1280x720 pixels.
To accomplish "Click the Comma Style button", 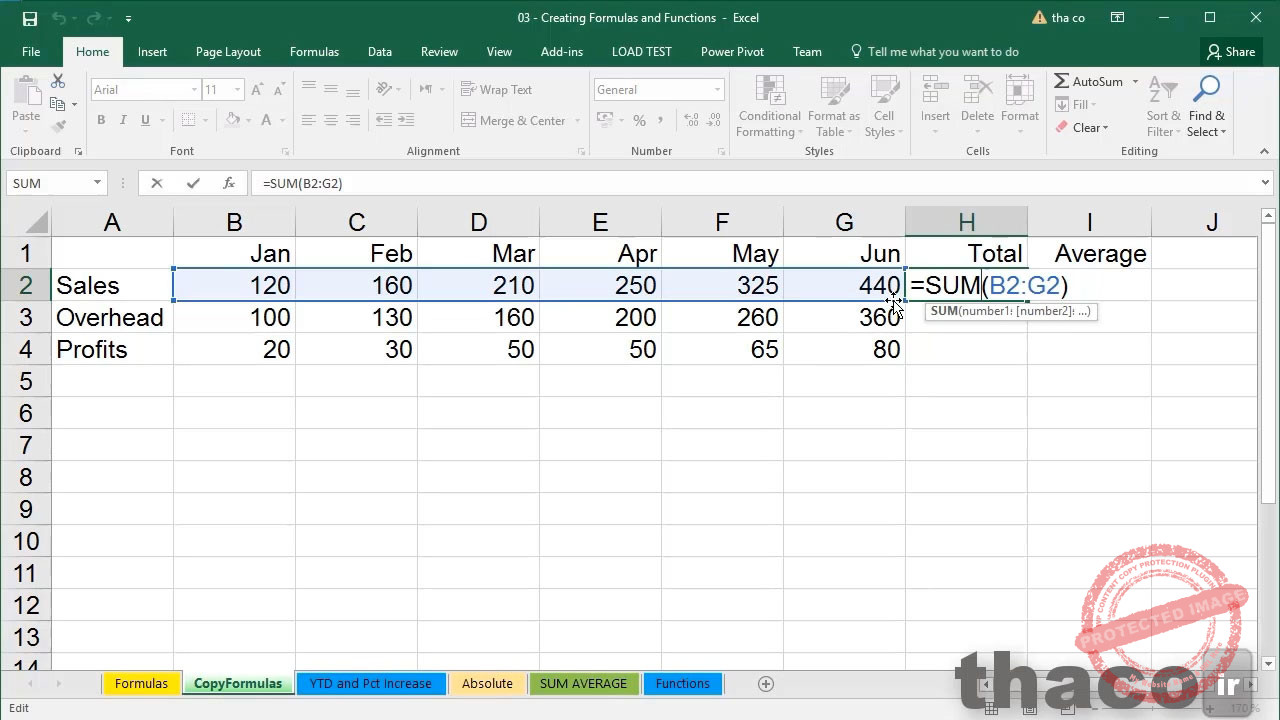I will coord(661,121).
